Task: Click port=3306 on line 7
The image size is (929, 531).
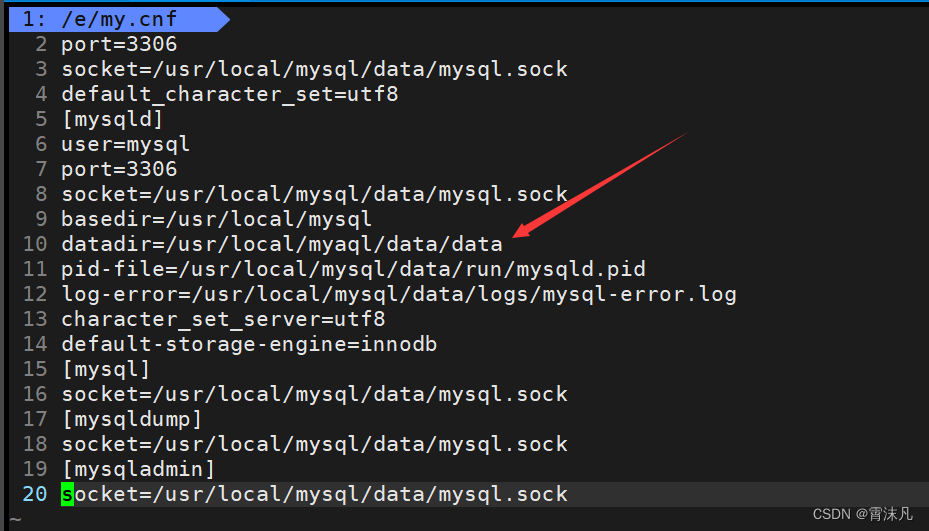Action: (118, 169)
